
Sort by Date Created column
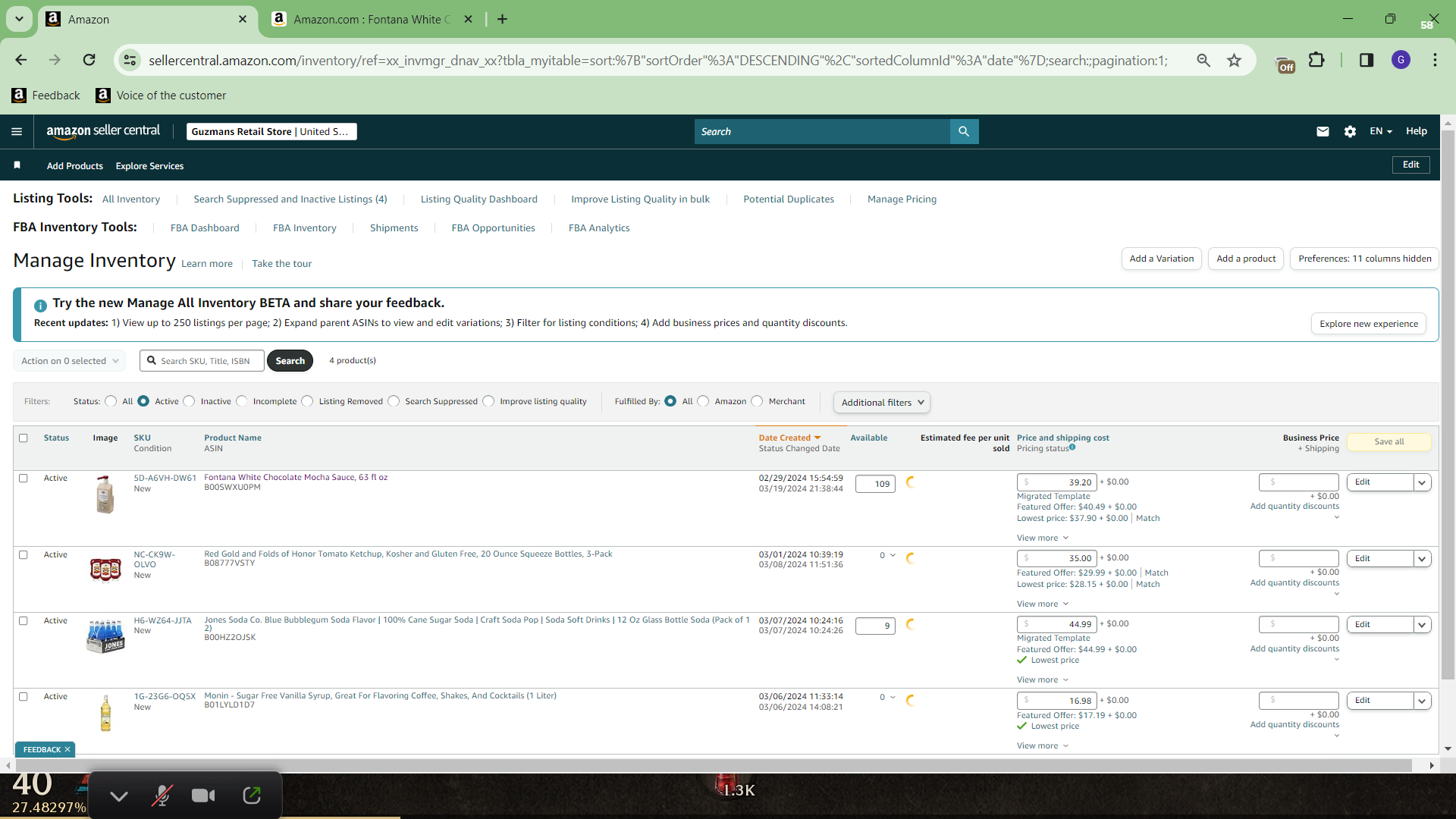click(x=789, y=438)
